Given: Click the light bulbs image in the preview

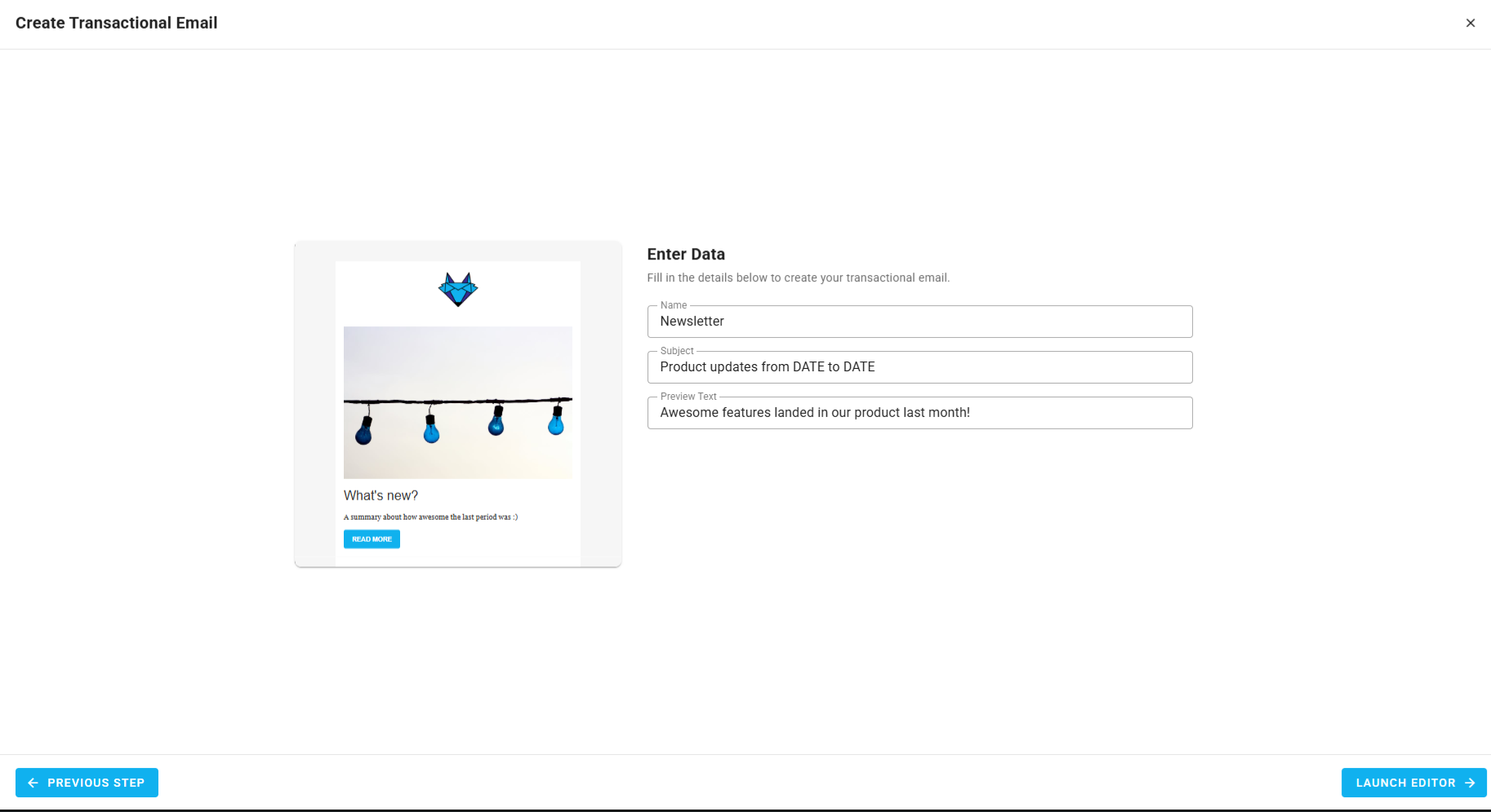Looking at the screenshot, I should point(457,402).
